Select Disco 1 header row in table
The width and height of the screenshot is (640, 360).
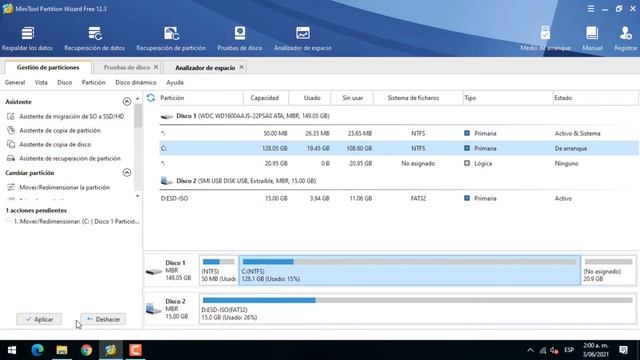tap(398, 116)
